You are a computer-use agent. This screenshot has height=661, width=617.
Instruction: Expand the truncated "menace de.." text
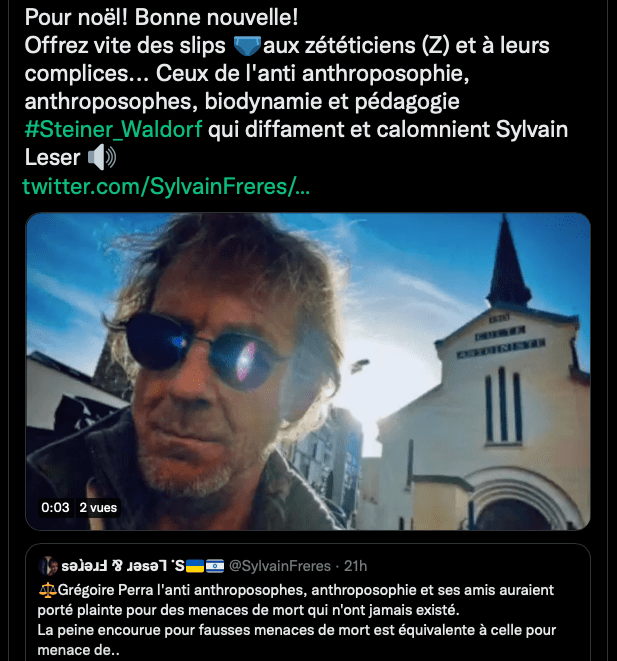79,650
